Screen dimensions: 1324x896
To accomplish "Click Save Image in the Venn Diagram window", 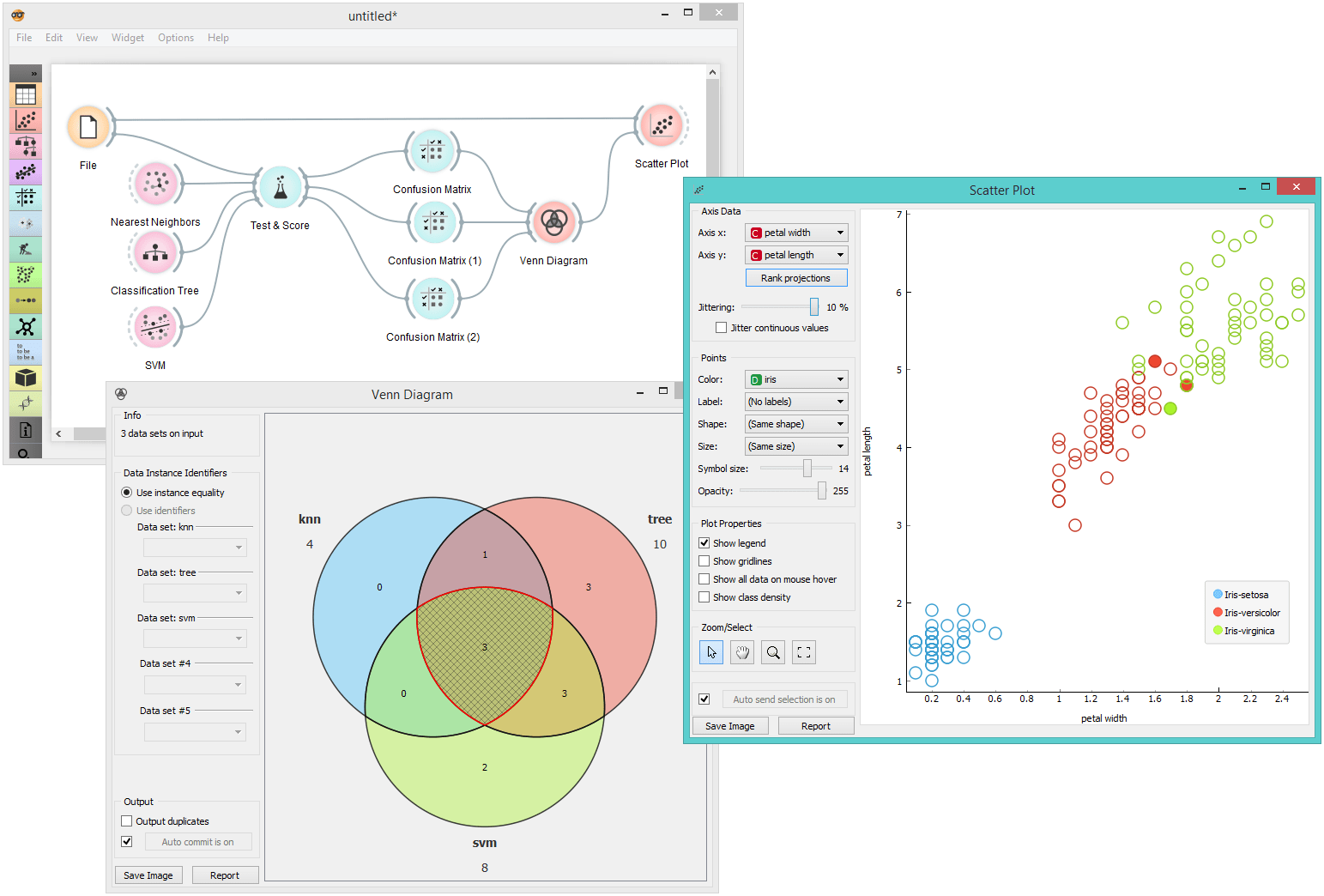I will point(148,875).
